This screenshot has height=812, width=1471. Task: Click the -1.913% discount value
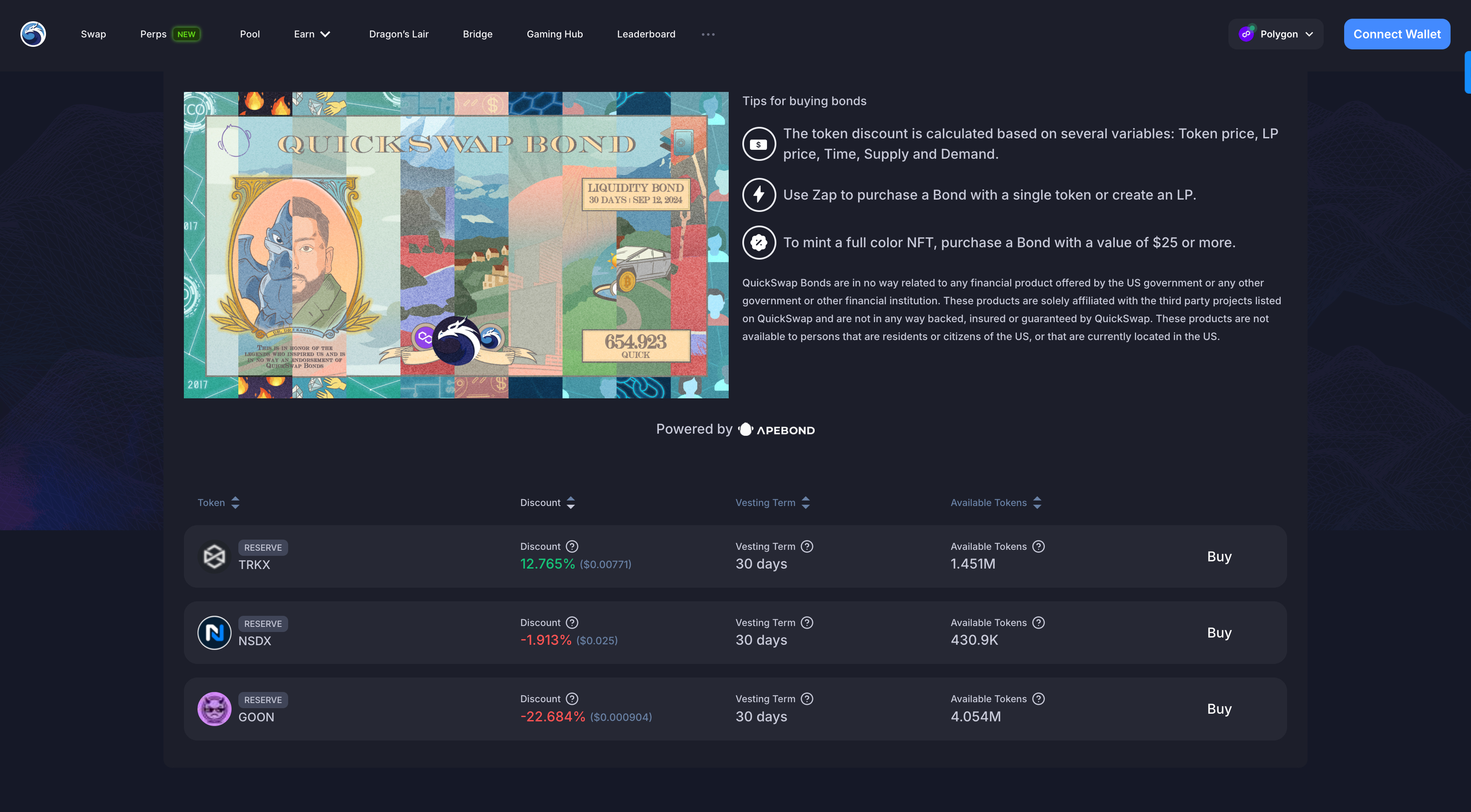coord(546,640)
